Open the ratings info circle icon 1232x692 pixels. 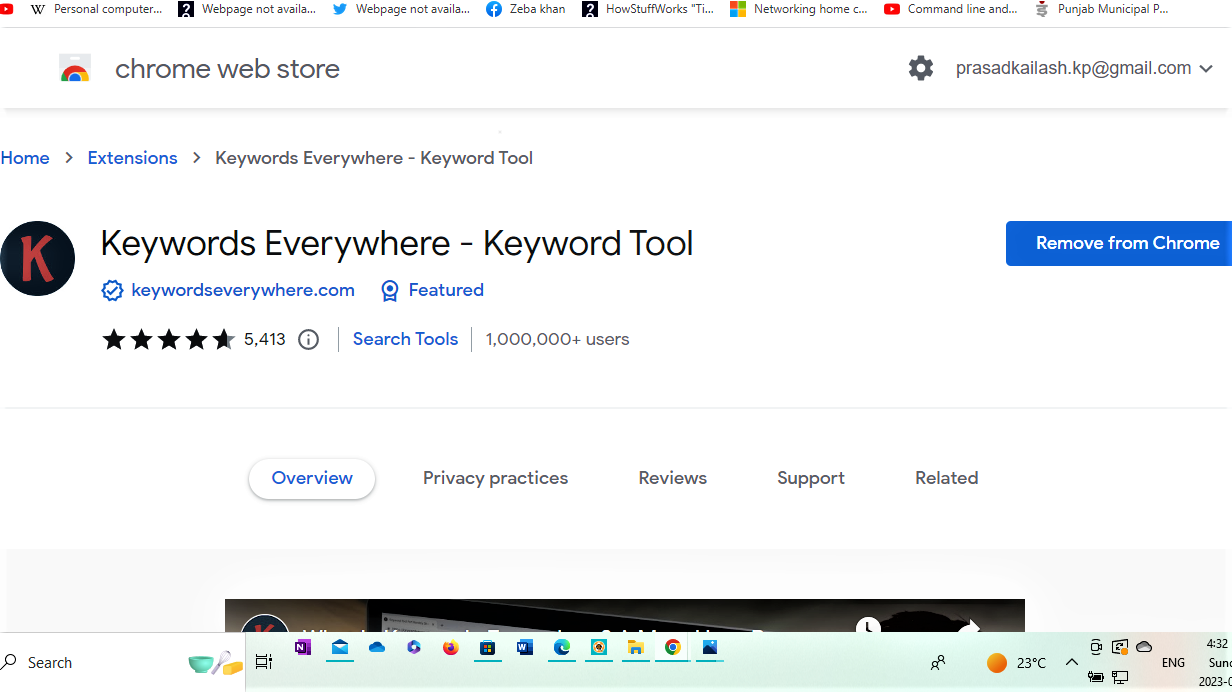[x=309, y=340]
